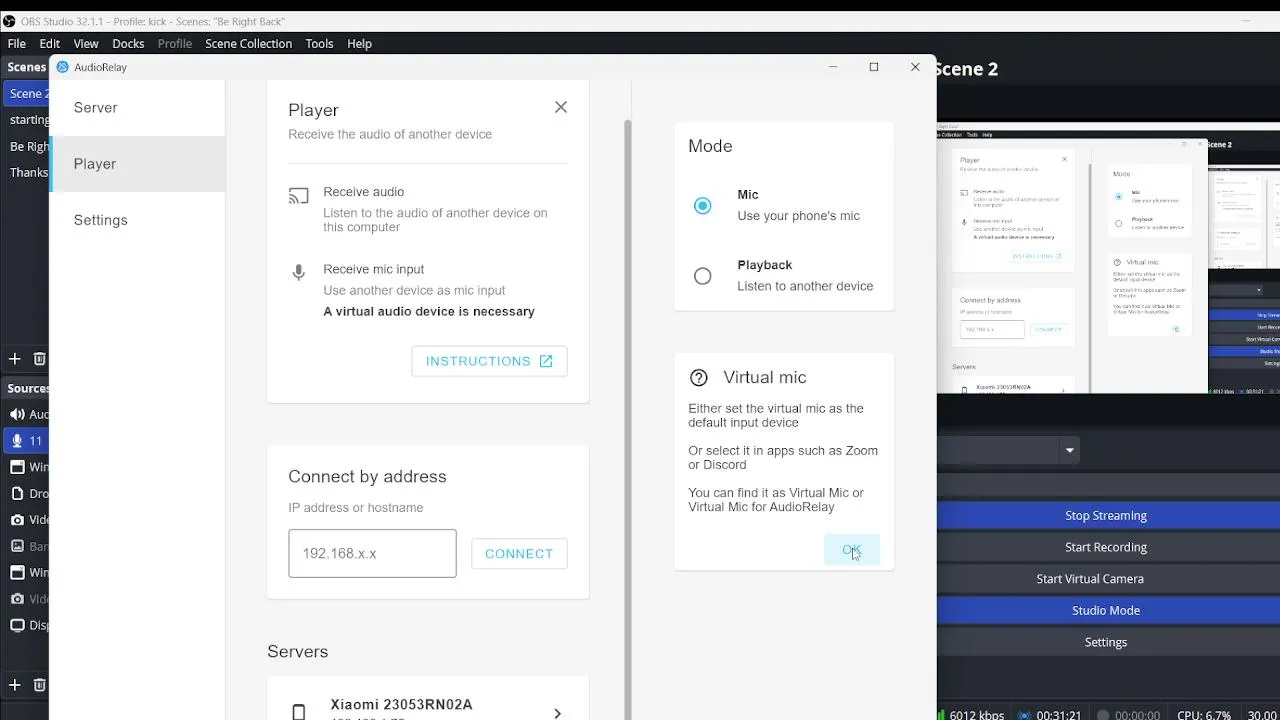
Task: Click the file icon of the Dro source
Action: click(17, 493)
